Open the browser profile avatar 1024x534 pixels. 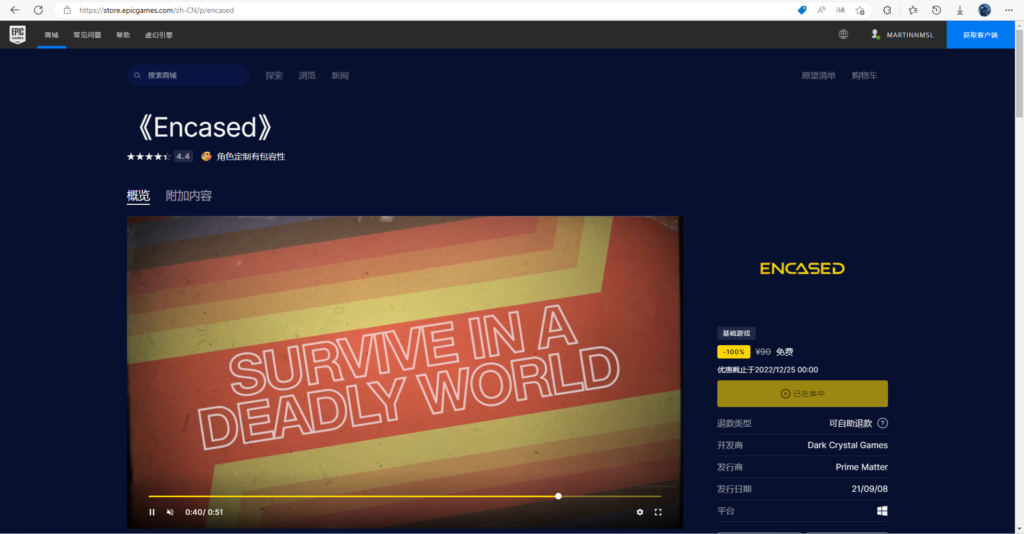pos(984,10)
